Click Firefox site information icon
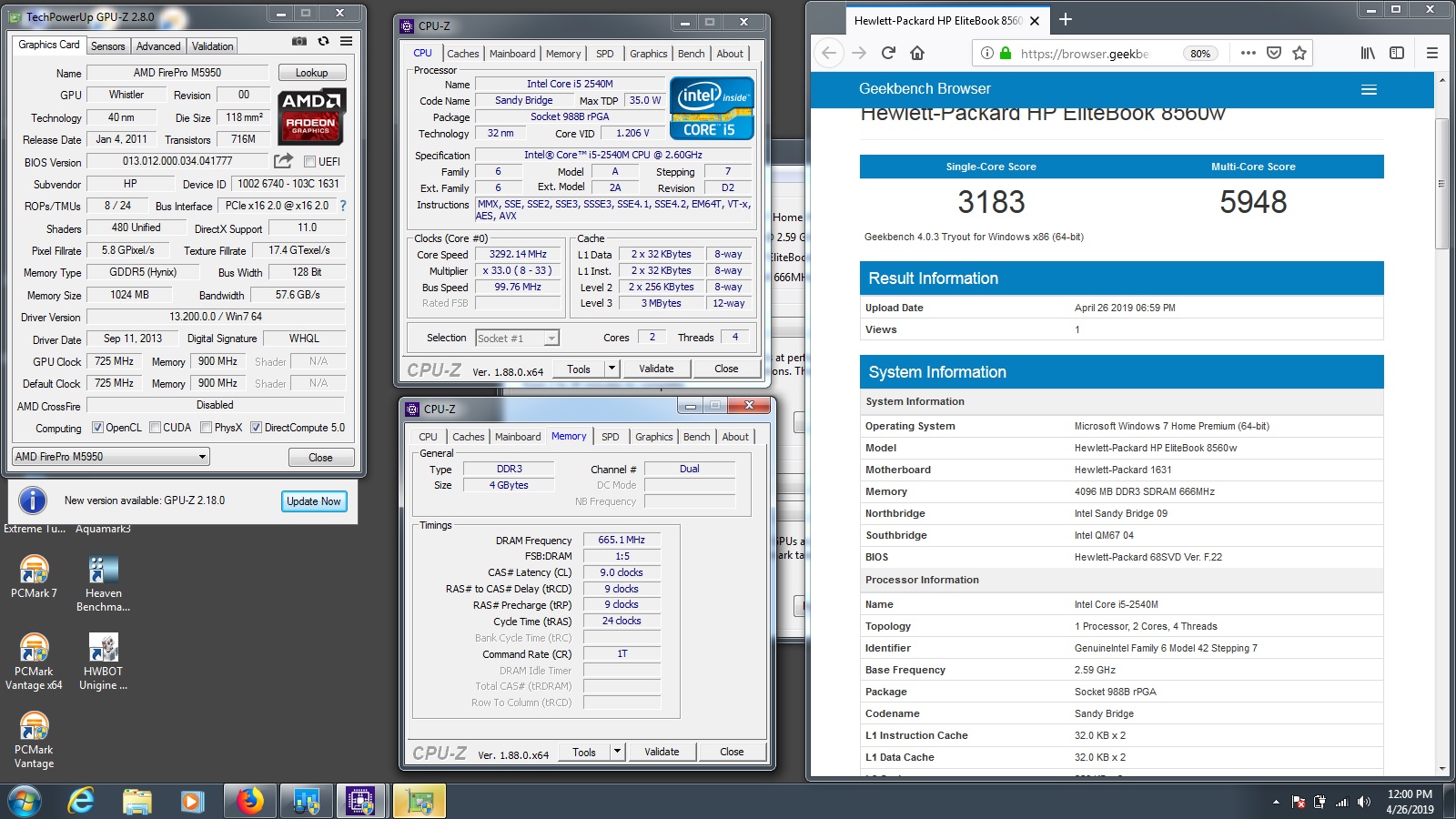The width and height of the screenshot is (1456, 819). (x=986, y=53)
